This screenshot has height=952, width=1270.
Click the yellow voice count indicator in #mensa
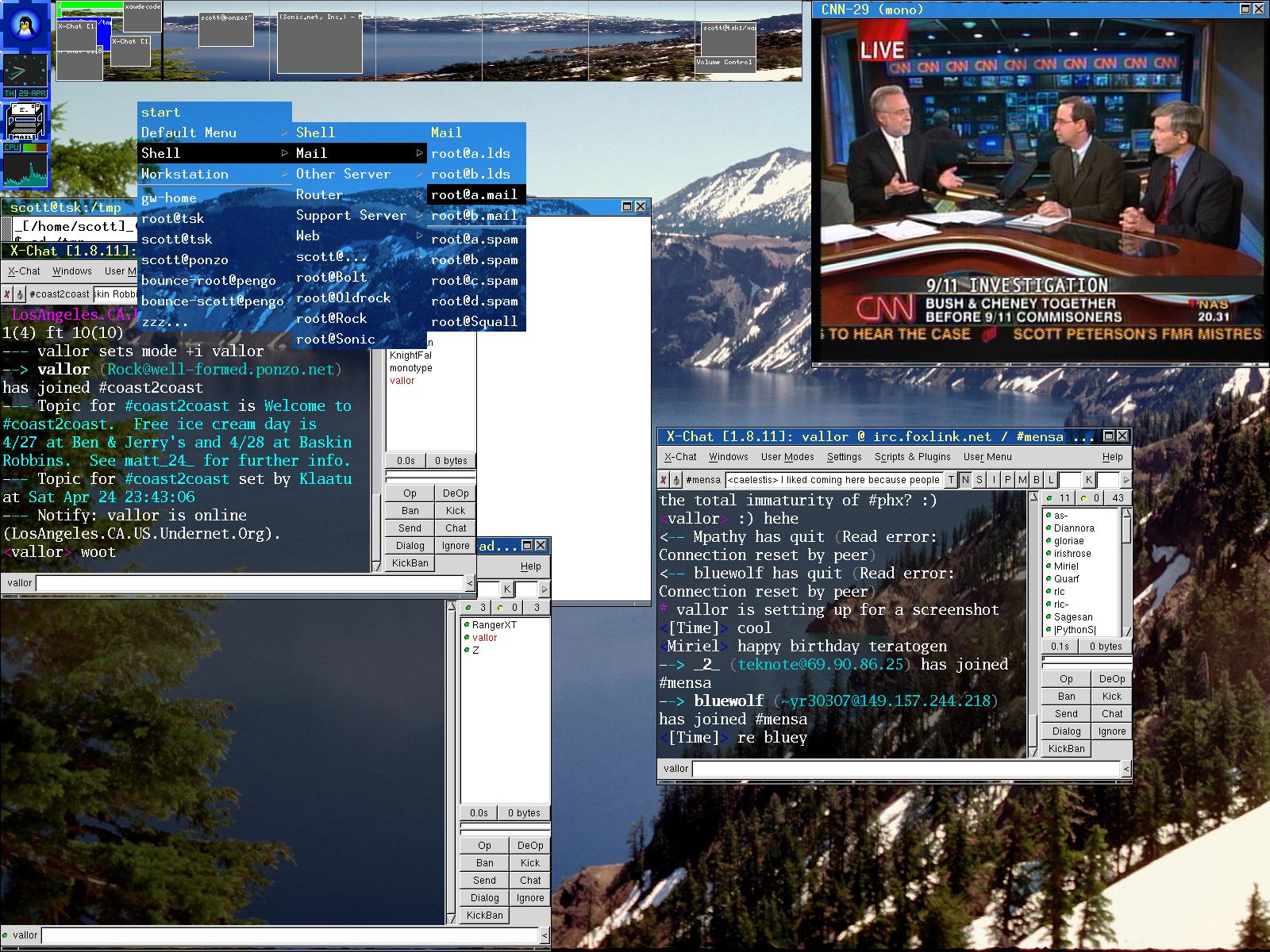pos(1090,498)
